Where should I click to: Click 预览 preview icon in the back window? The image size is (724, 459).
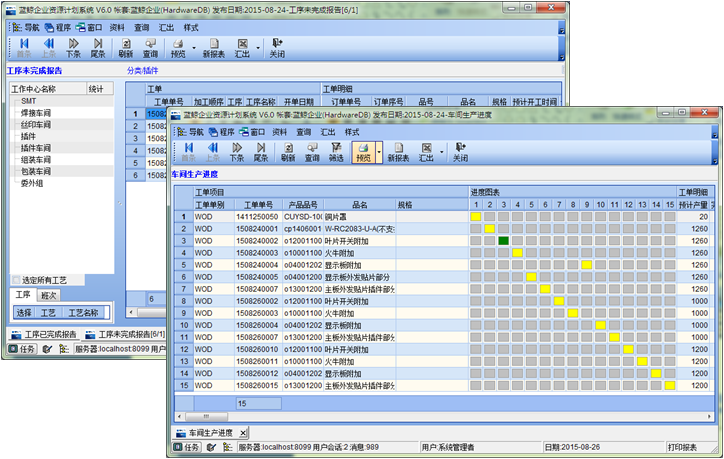click(178, 48)
